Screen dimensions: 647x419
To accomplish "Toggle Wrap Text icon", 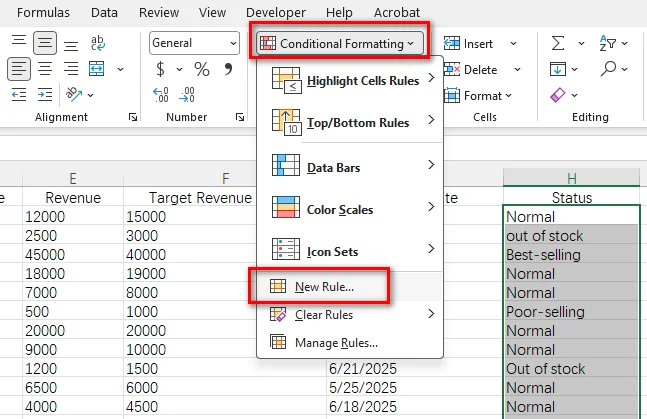I will (x=98, y=43).
